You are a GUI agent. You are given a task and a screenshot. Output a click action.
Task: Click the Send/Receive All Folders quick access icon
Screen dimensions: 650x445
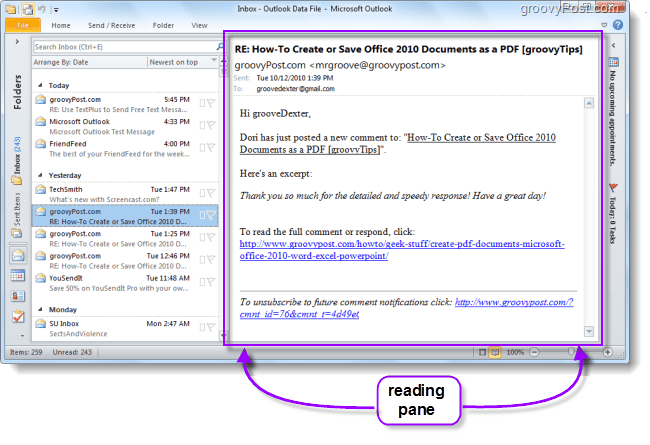click(x=28, y=9)
